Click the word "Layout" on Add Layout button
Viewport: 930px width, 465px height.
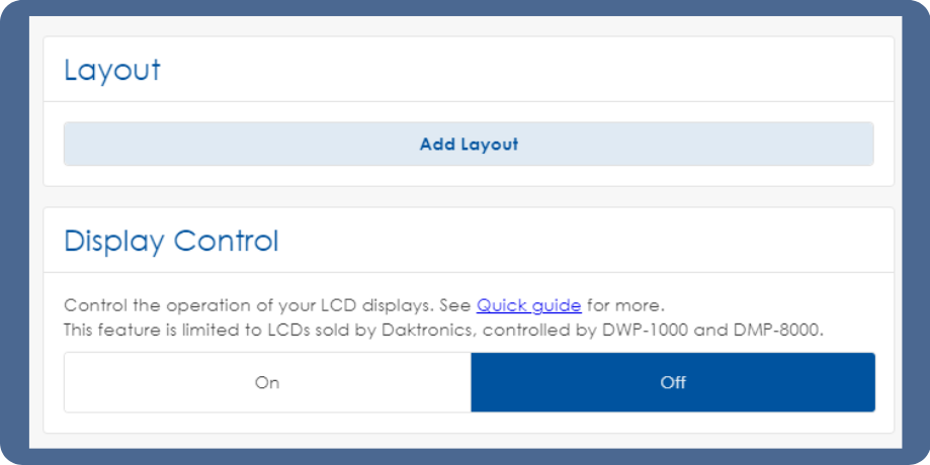(489, 144)
